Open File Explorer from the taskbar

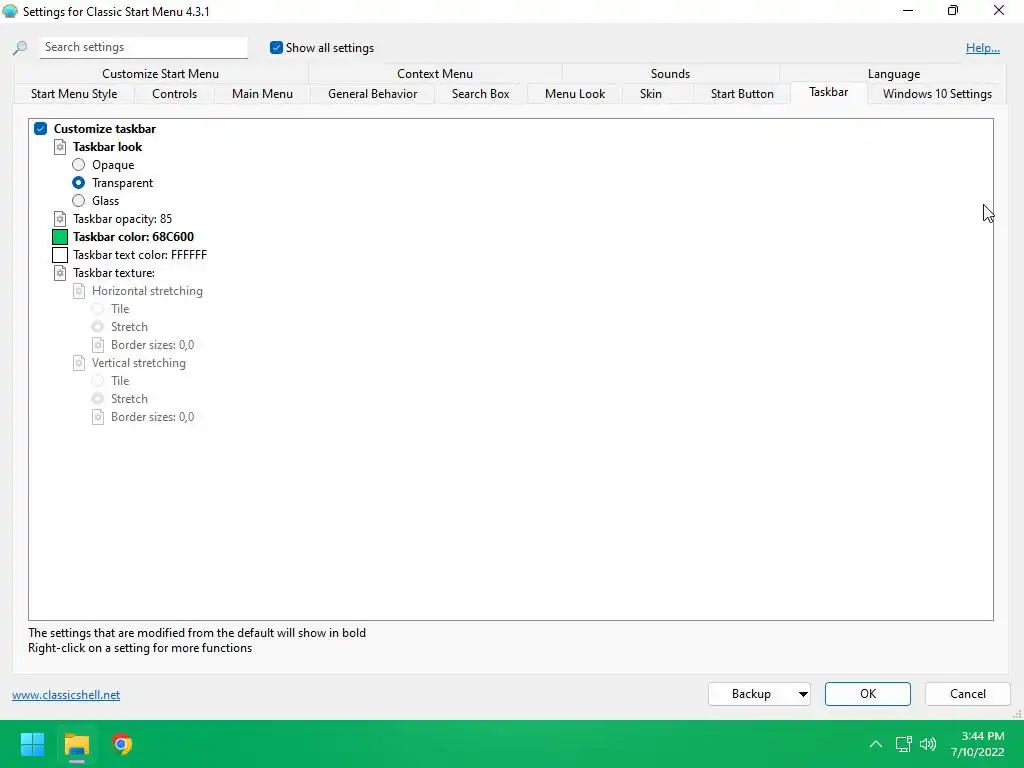[x=76, y=744]
